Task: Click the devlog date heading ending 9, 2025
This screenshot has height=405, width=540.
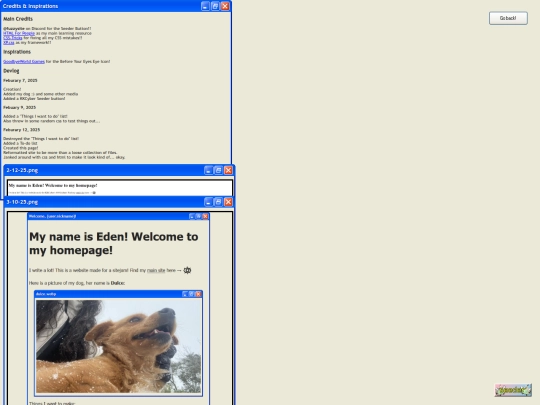Action: 20,107
